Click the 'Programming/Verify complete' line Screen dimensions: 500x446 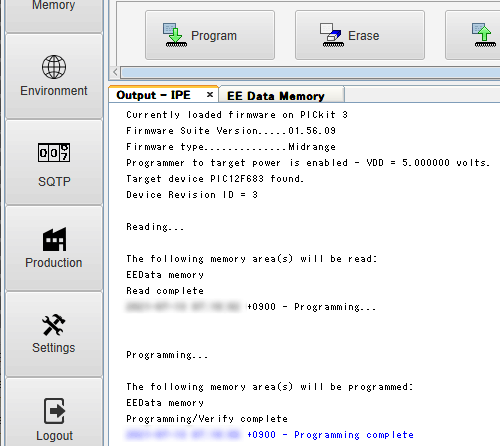point(207,419)
